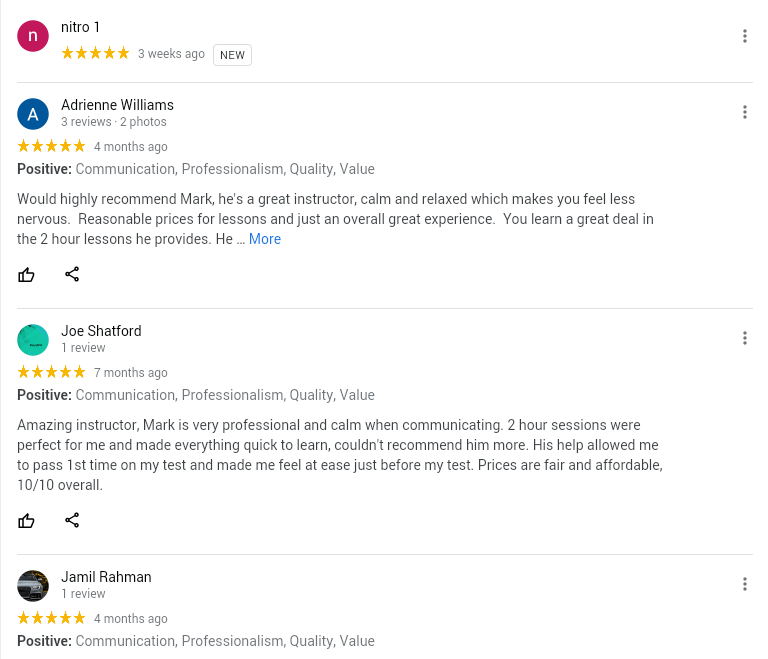Open more options for Joe Shatford's review

coord(745,338)
